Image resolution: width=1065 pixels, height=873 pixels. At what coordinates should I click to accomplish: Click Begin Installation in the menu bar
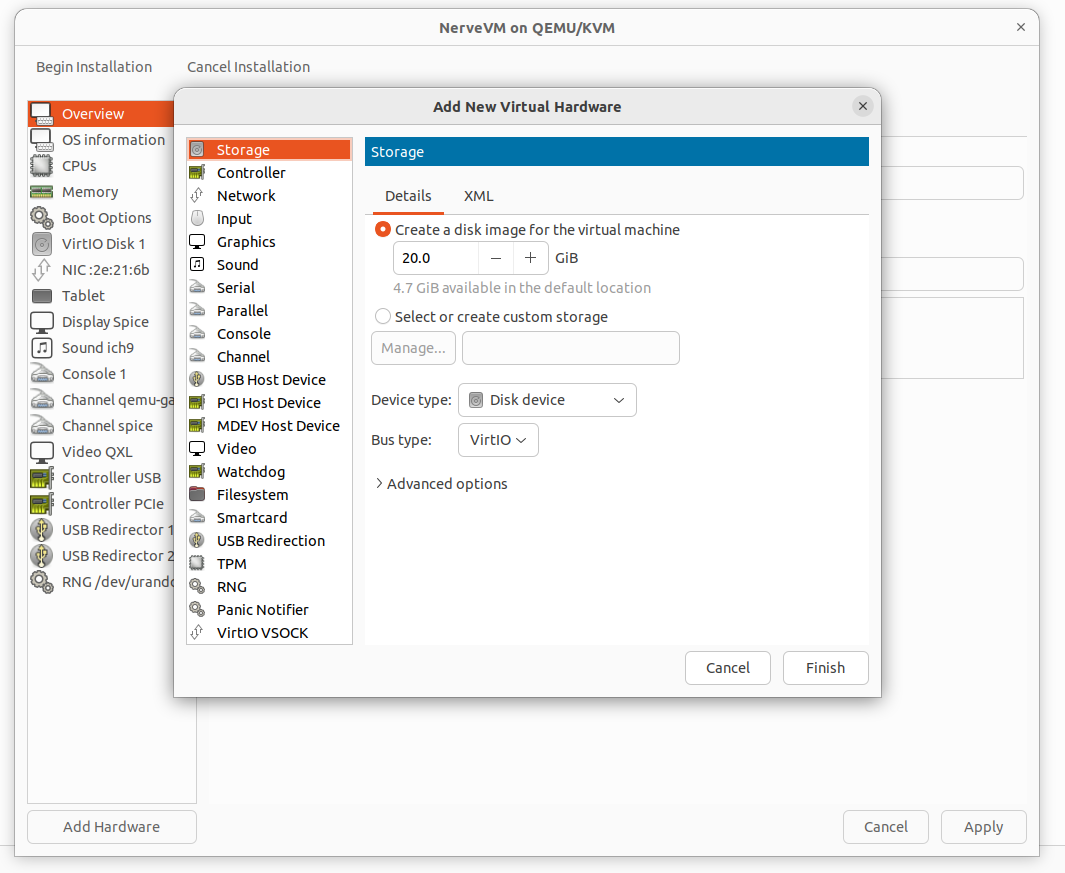click(94, 67)
